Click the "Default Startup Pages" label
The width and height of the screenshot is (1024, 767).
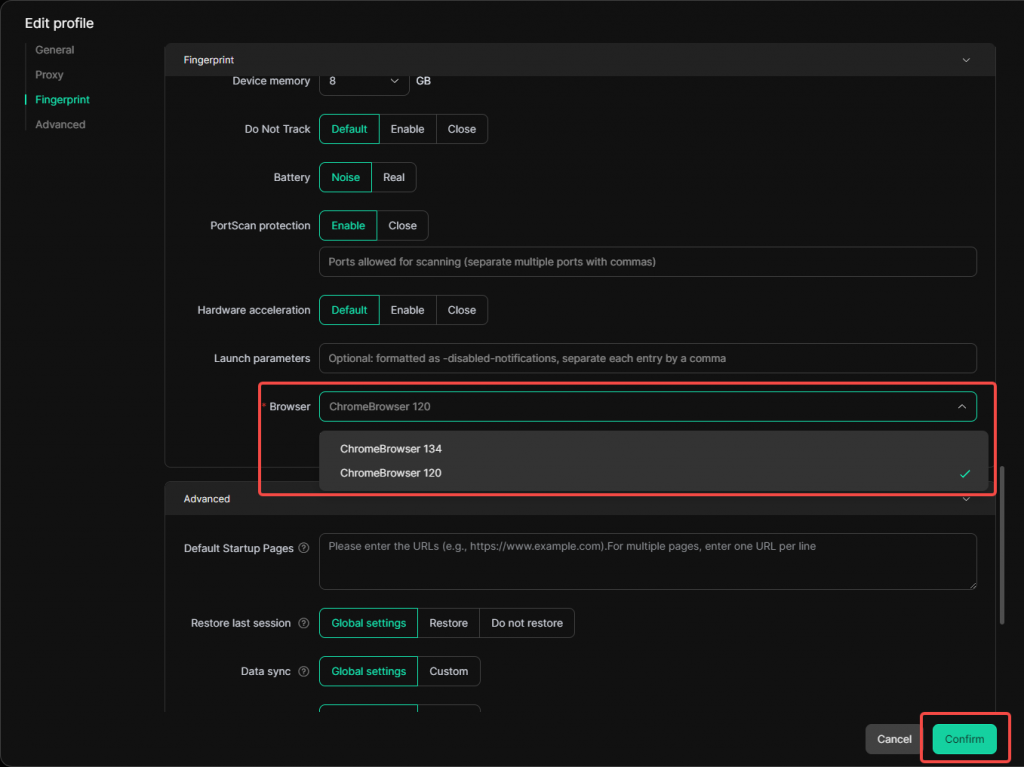238,548
